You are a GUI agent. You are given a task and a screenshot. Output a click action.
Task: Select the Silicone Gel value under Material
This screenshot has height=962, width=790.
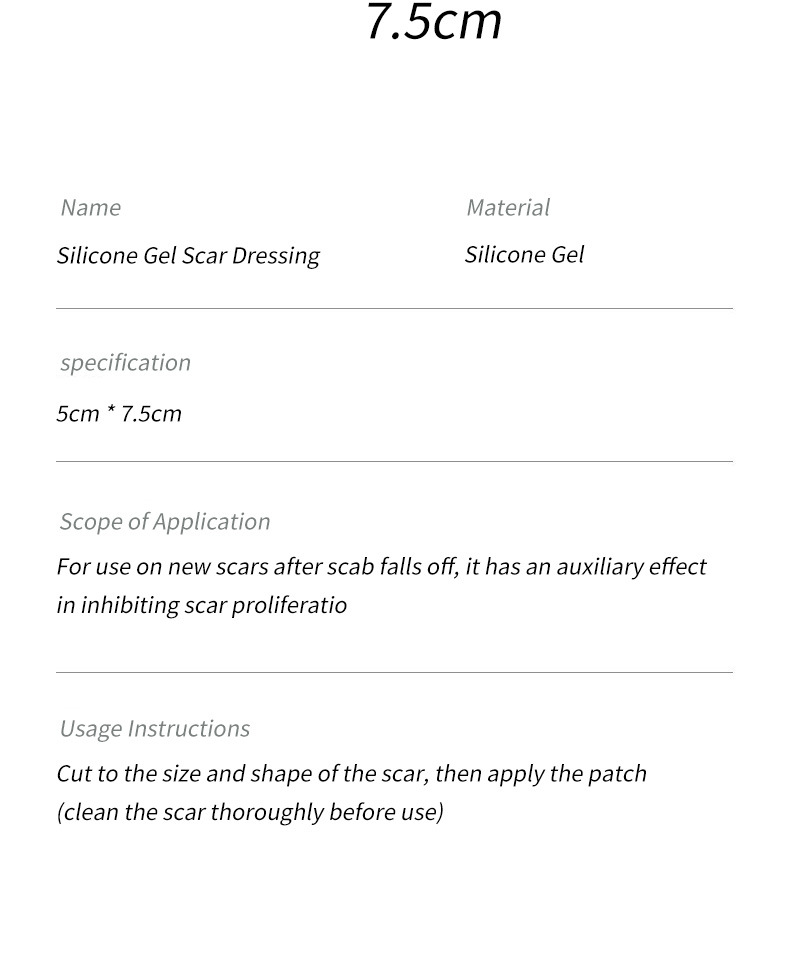524,255
